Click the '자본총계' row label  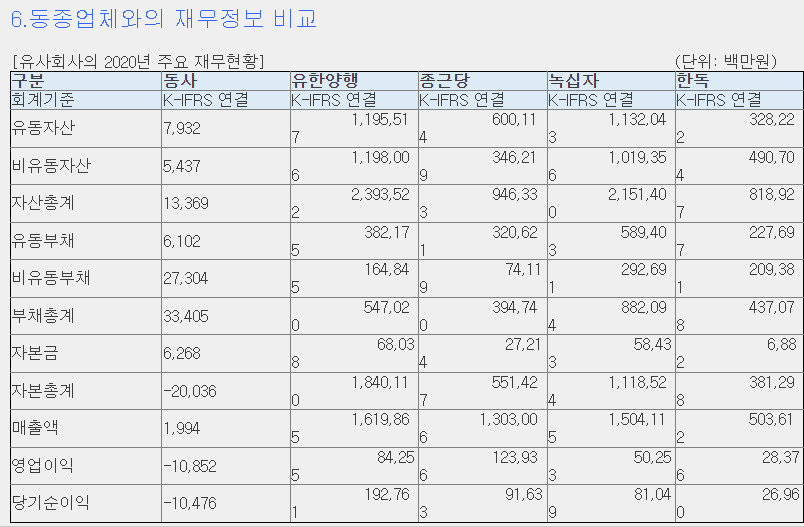(43, 391)
